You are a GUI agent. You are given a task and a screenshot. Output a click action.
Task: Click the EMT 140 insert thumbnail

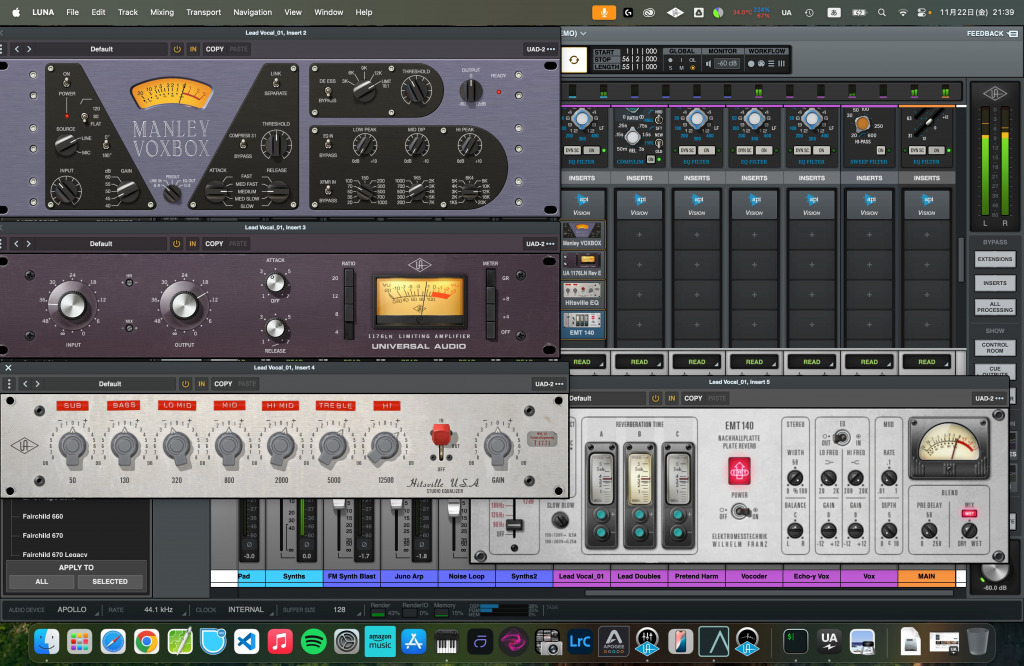582,322
